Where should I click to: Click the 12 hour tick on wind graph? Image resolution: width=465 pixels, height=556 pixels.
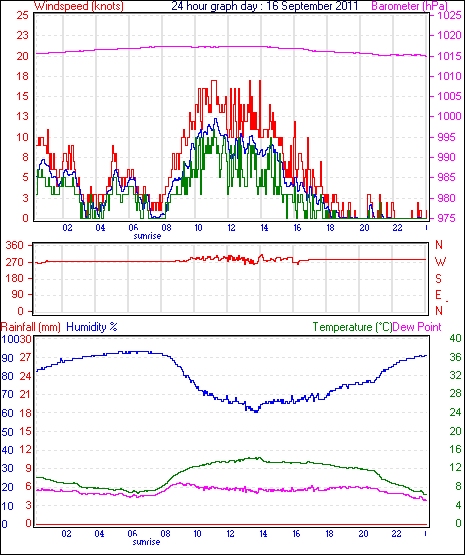pyautogui.click(x=231, y=228)
